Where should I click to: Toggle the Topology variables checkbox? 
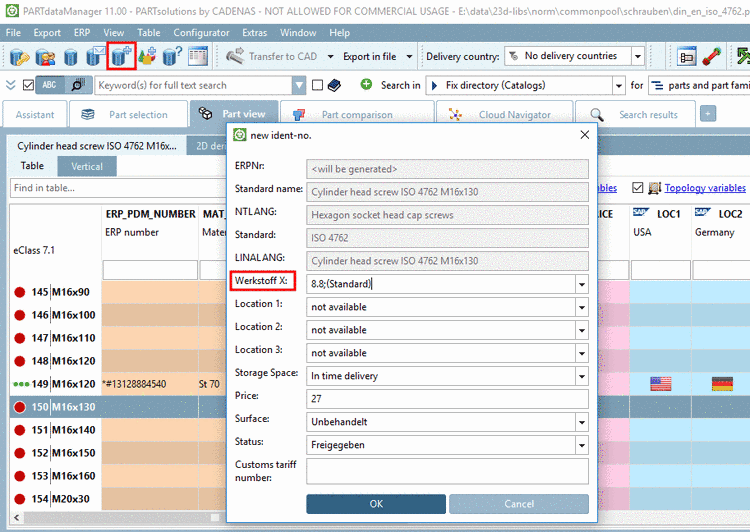pyautogui.click(x=637, y=188)
